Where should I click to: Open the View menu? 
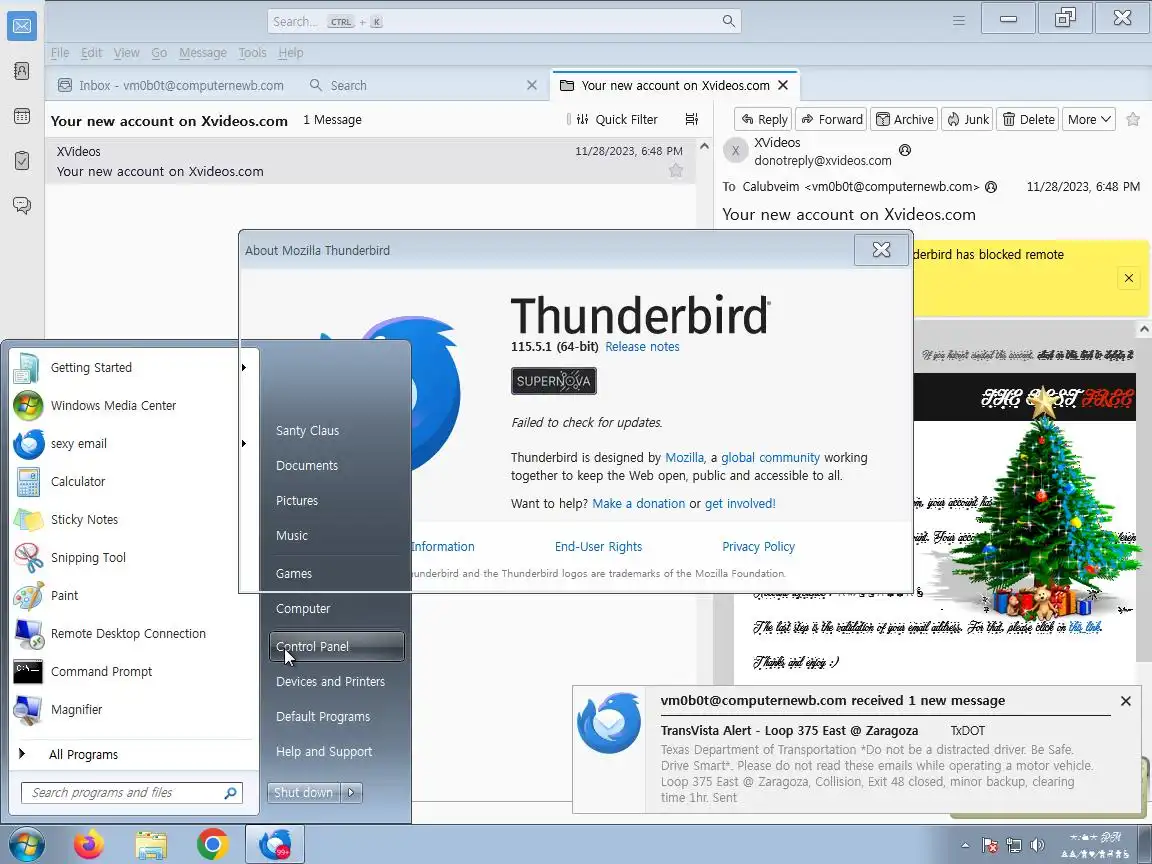(x=126, y=53)
